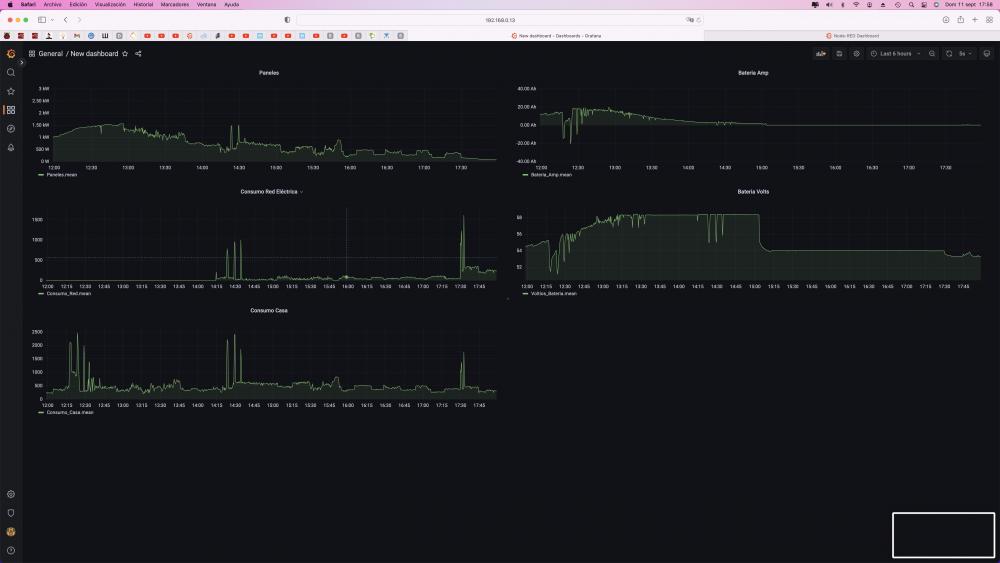Open Alerting bell in the sidebar

pyautogui.click(x=11, y=147)
